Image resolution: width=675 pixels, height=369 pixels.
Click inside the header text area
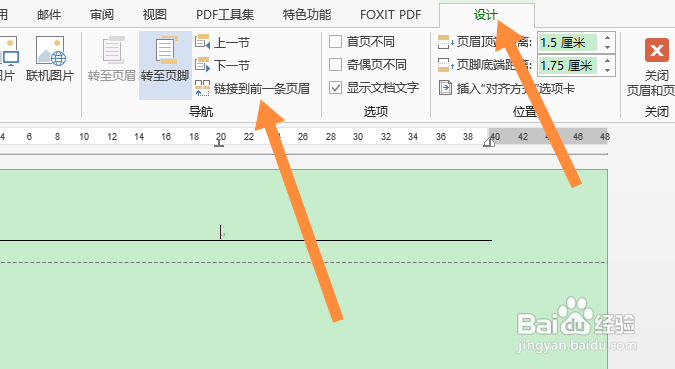(220, 232)
